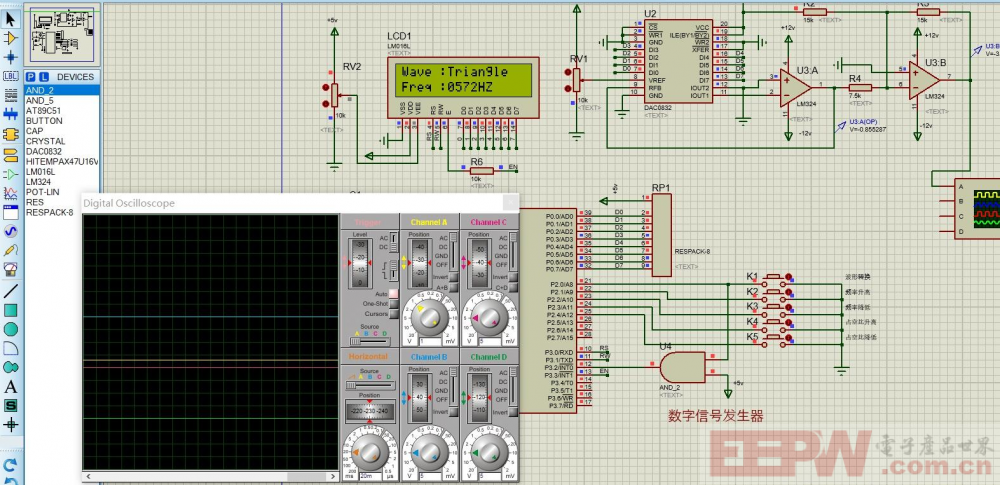The width and height of the screenshot is (1000, 485).
Task: Select the 2D Closed Path tool
Action: pyautogui.click(x=10, y=368)
